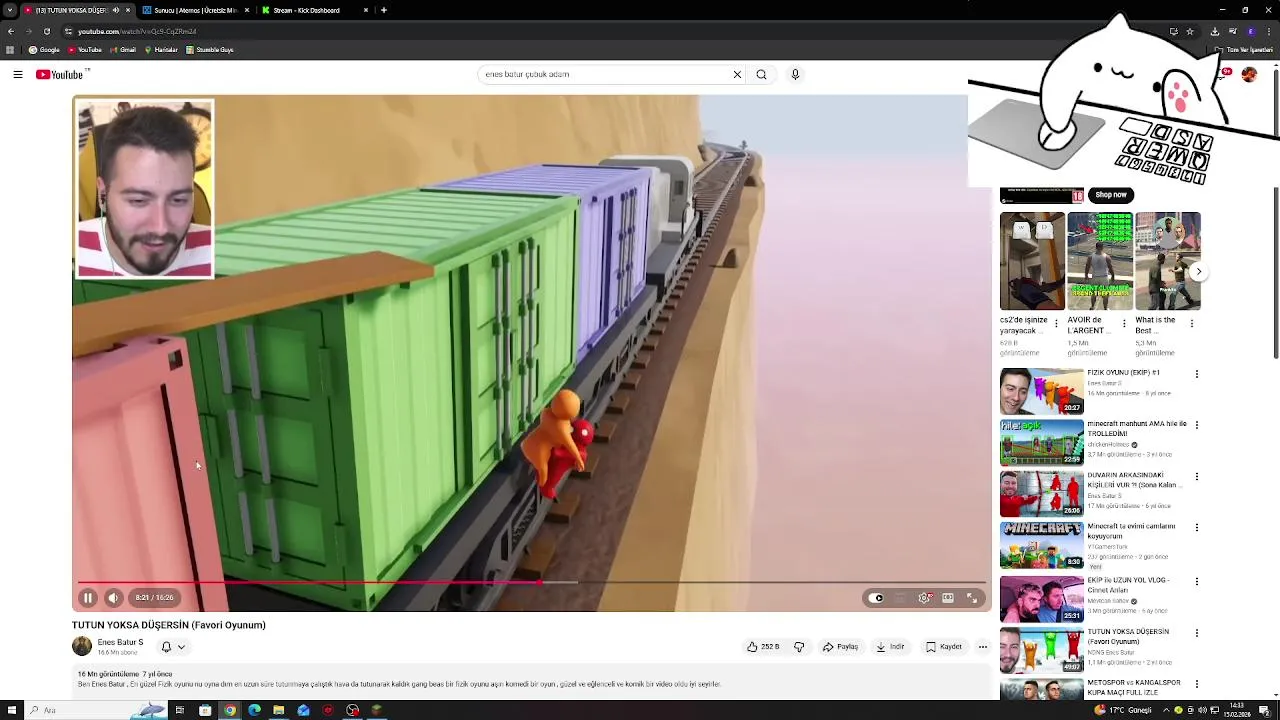This screenshot has width=1280, height=720.
Task: Open File Explorer from taskbar
Action: tap(279, 710)
